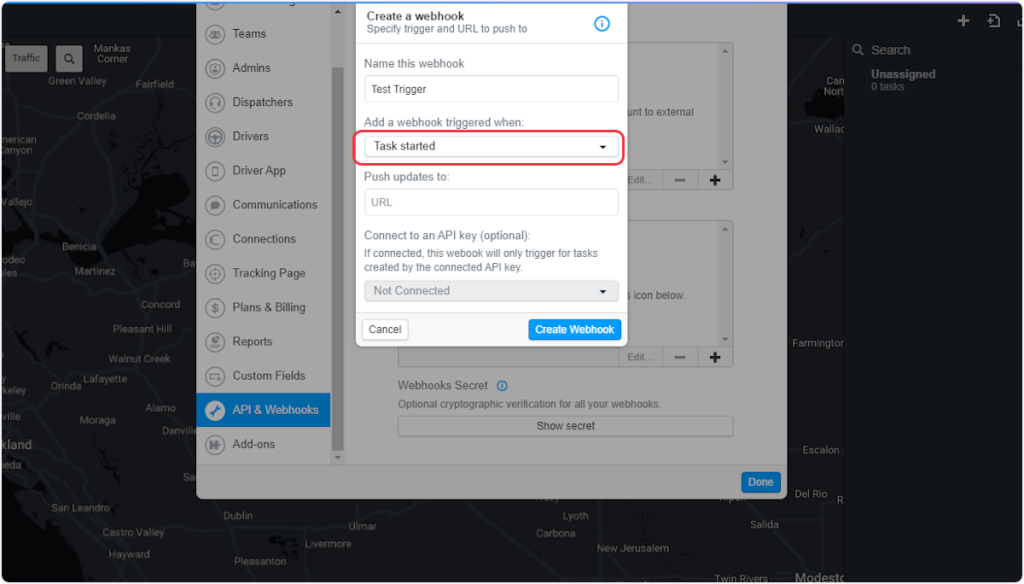Click the info icon in webhook dialog header
1024x584 pixels.
point(602,23)
